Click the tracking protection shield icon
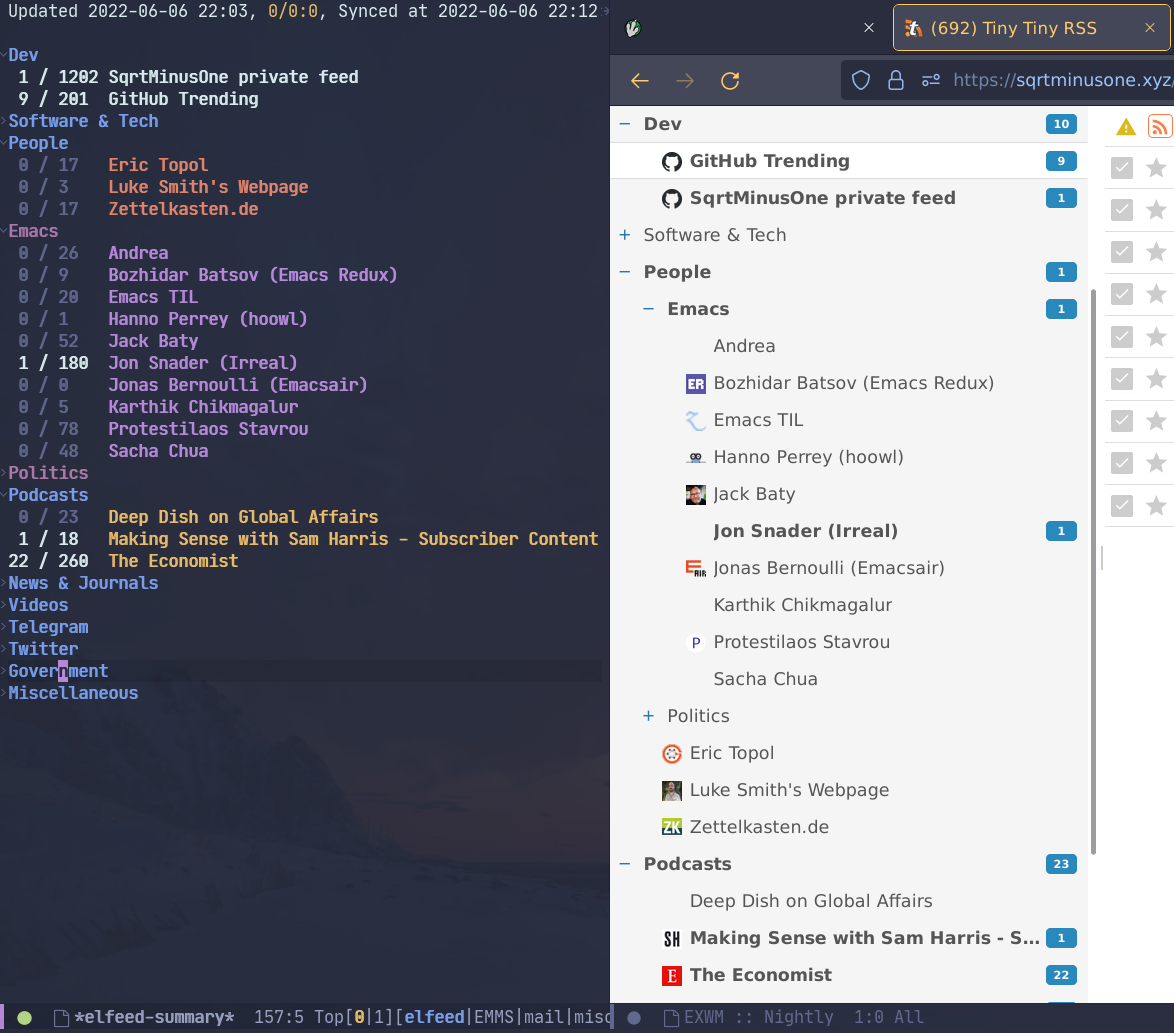Viewport: 1174px width, 1033px height. [x=860, y=80]
